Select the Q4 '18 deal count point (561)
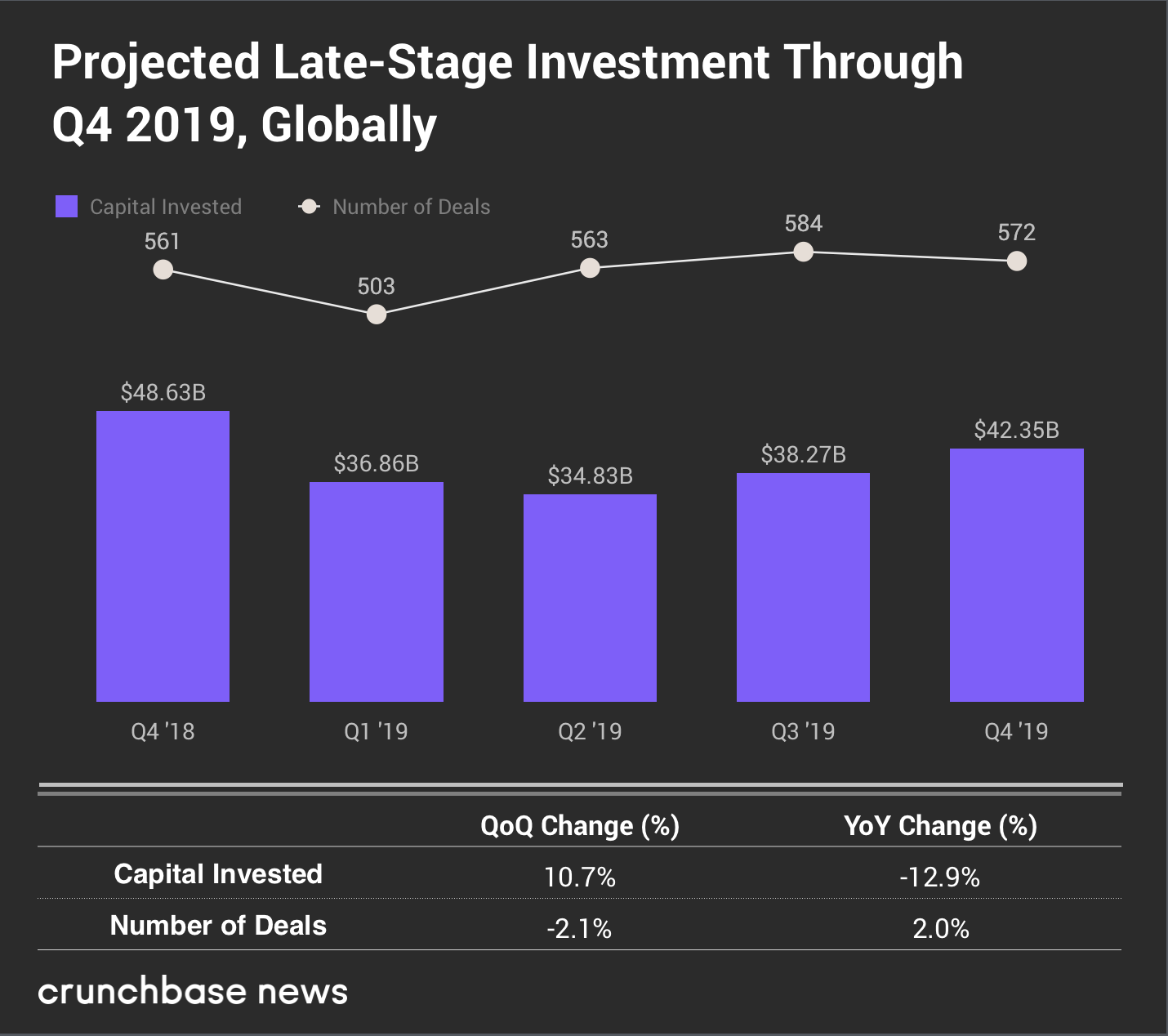 (163, 270)
